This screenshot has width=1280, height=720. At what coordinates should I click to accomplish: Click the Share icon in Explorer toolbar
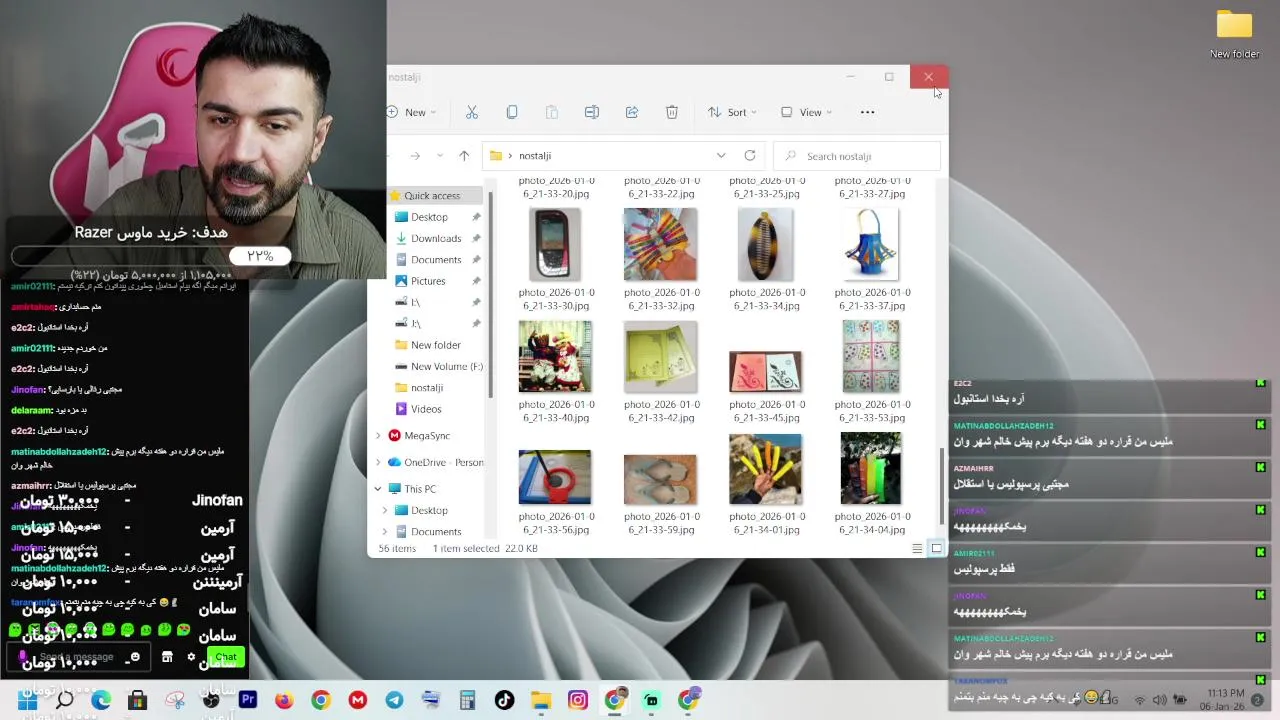tap(632, 112)
